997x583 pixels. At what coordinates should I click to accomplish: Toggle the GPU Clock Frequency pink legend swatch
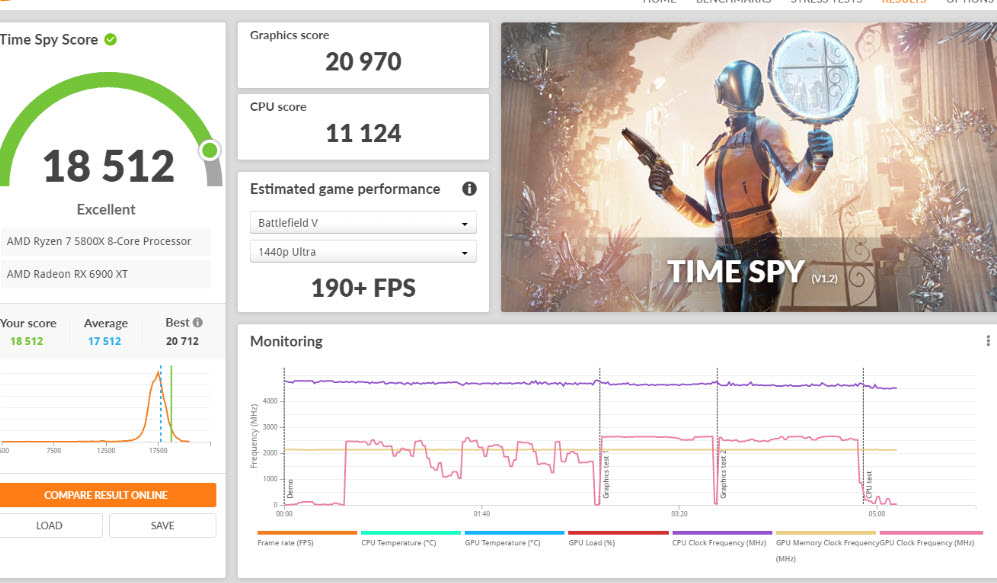[932, 533]
